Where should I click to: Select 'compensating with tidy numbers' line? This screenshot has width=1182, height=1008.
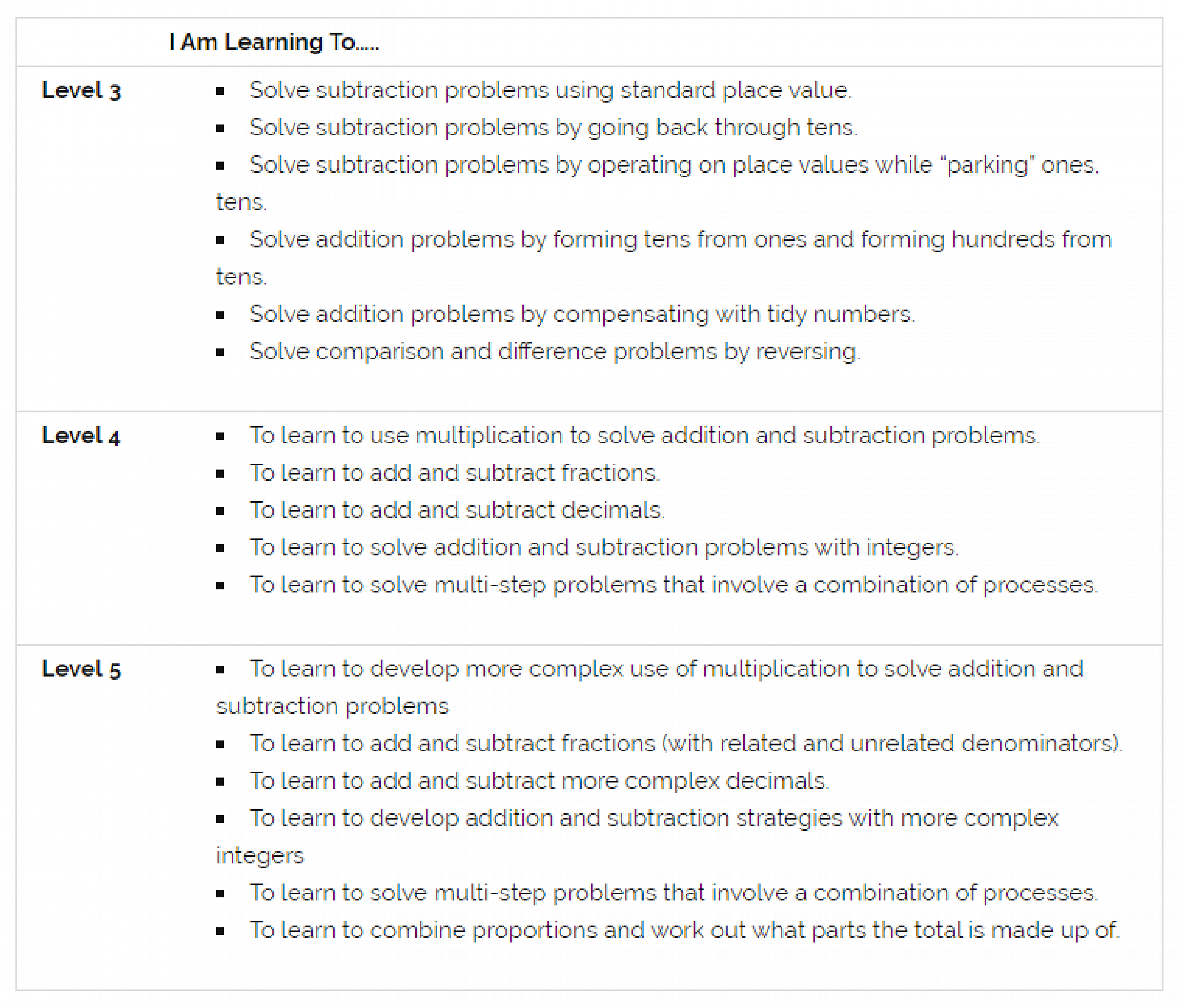(x=582, y=314)
